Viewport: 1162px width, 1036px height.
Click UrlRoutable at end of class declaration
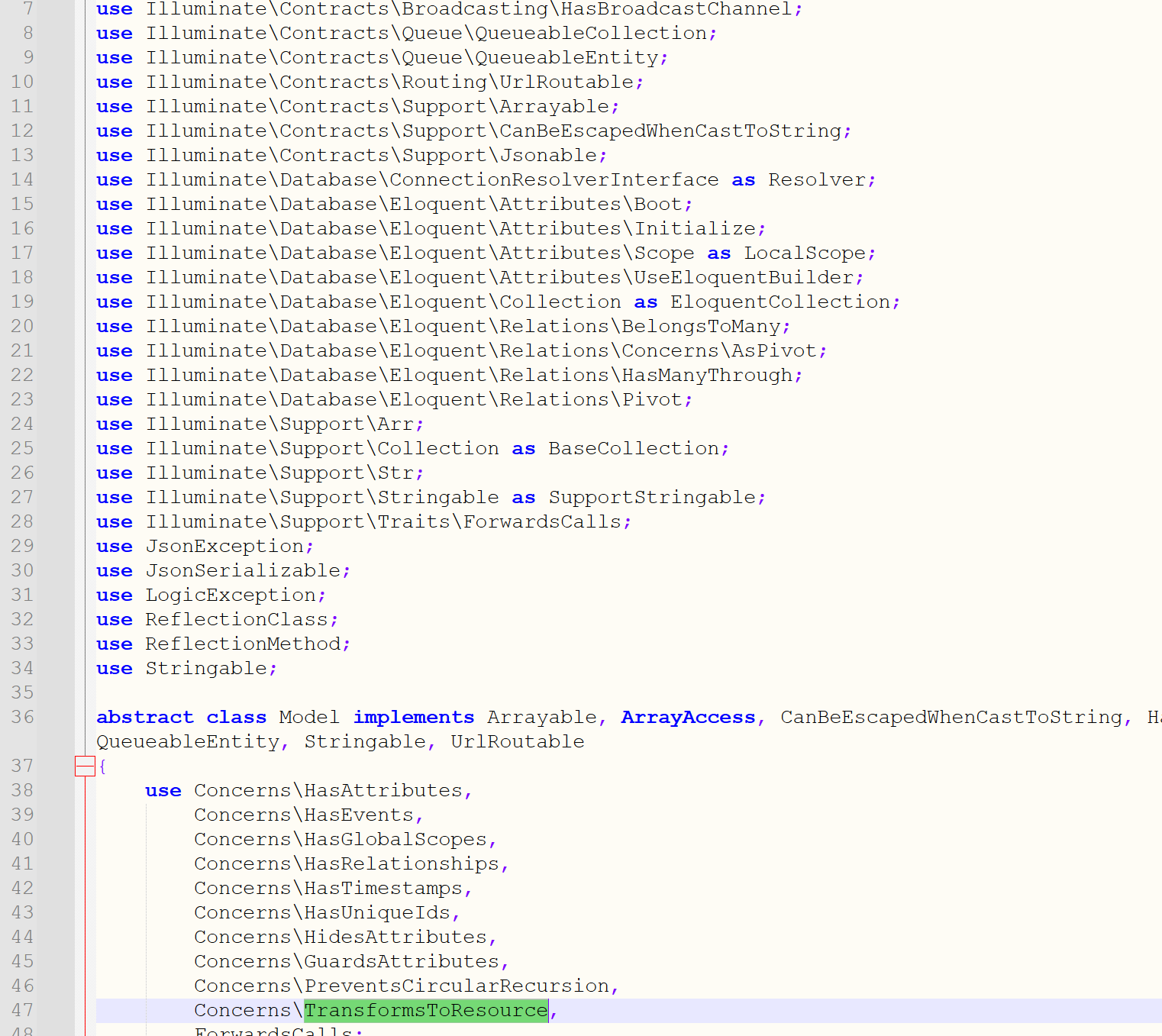[x=517, y=741]
